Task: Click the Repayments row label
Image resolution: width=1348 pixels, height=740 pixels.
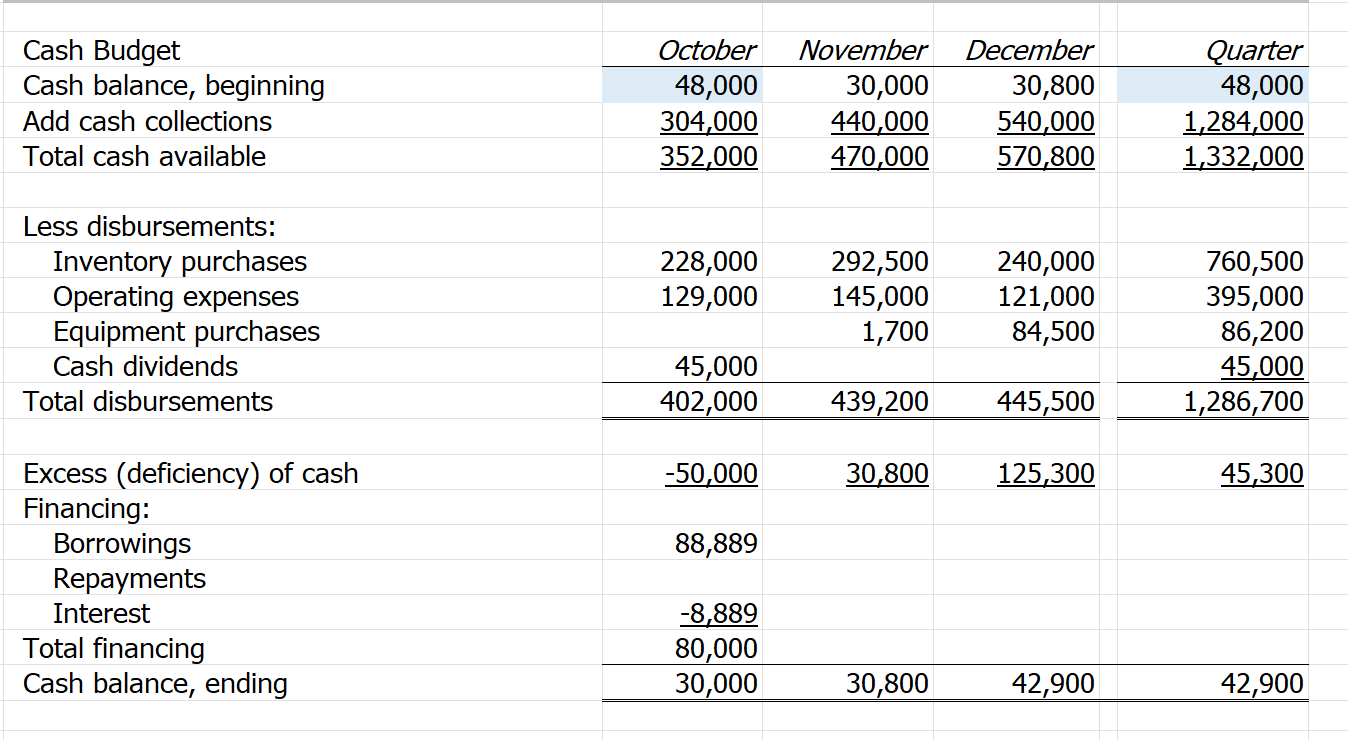Action: (x=129, y=578)
